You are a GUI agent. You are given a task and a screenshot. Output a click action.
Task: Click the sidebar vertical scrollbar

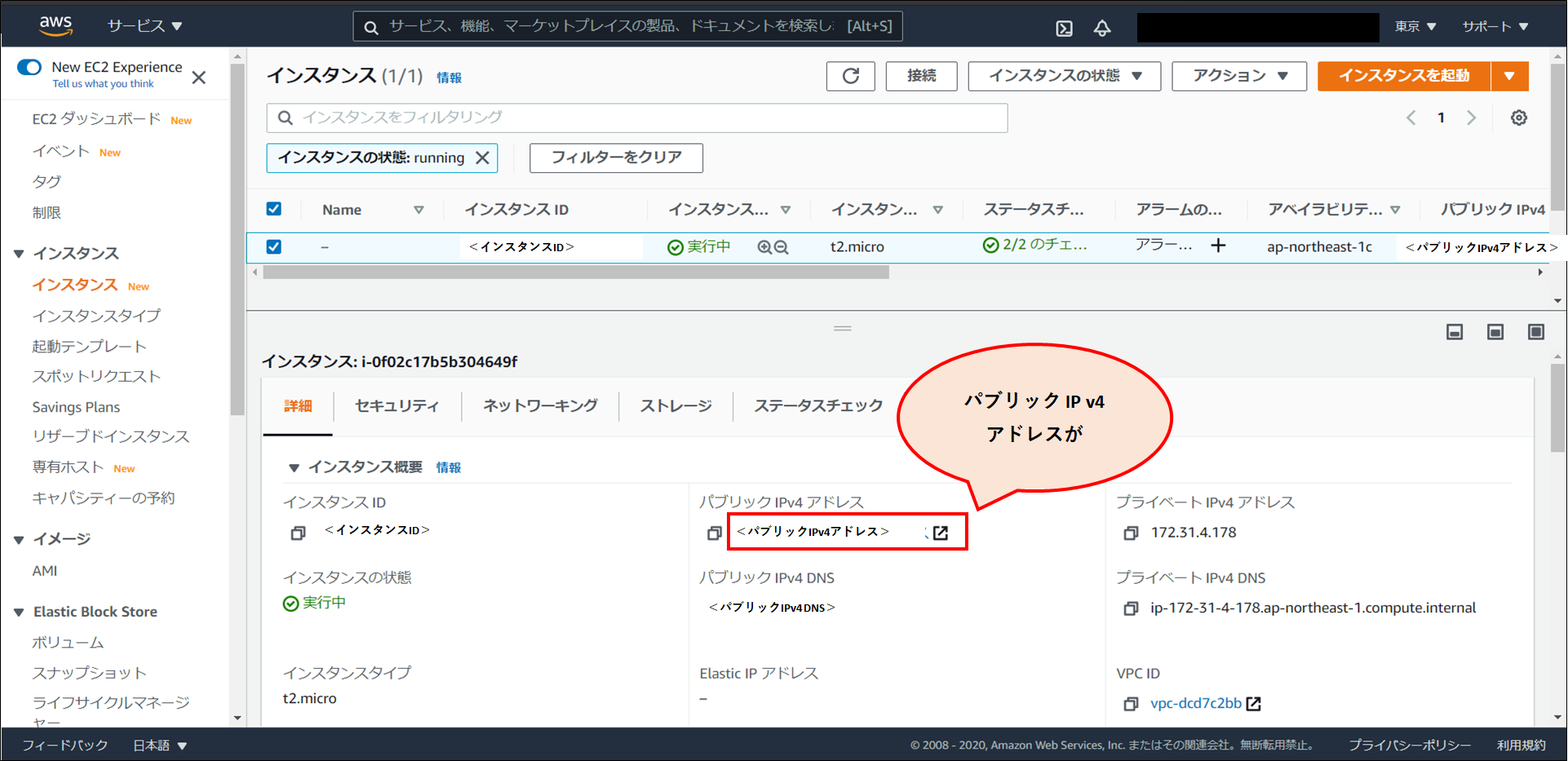coord(237,238)
